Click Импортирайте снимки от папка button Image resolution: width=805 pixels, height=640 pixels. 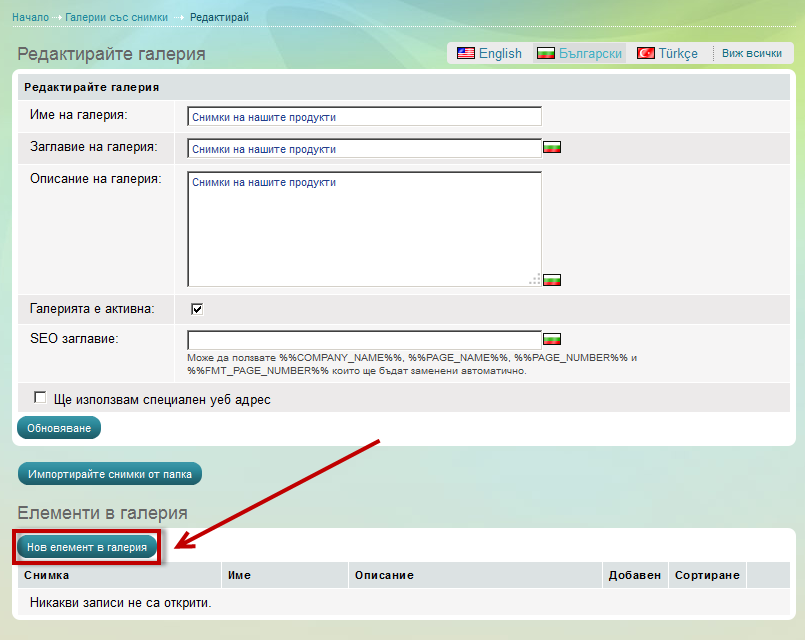point(110,473)
